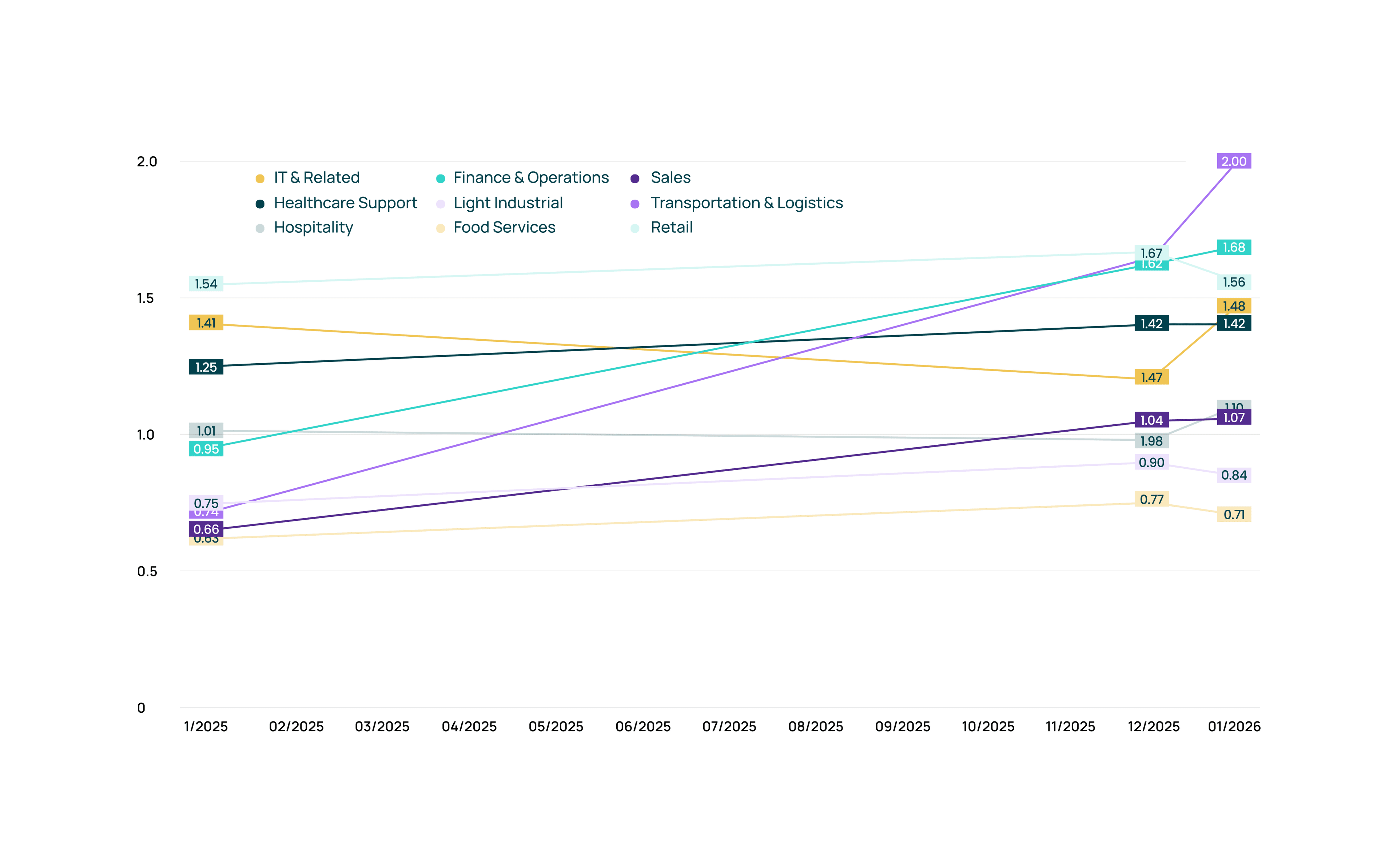Click the 1.41 IT & Related starting point
1397x868 pixels.
pos(207,323)
